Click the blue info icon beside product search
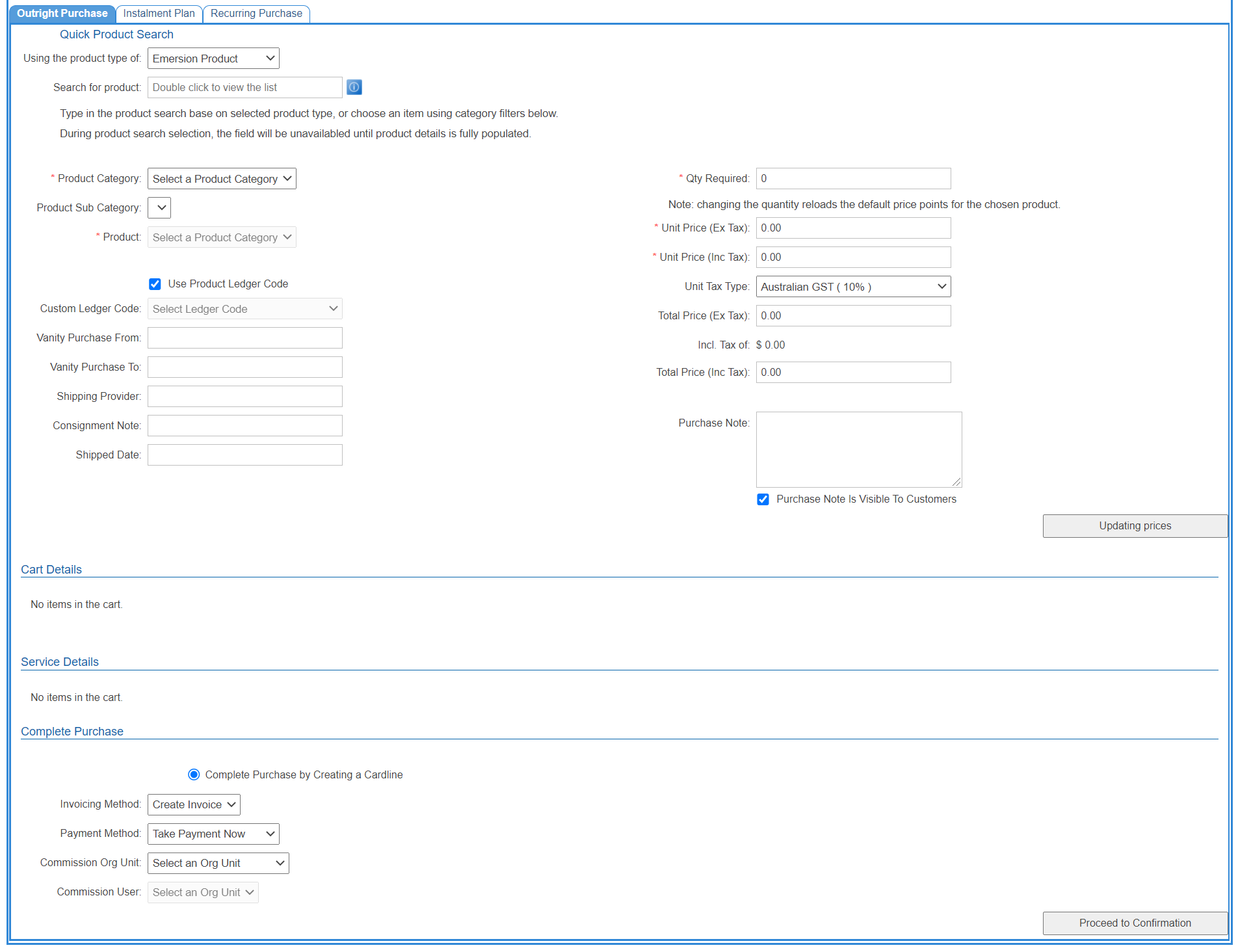This screenshot has width=1238, height=952. 354,87
